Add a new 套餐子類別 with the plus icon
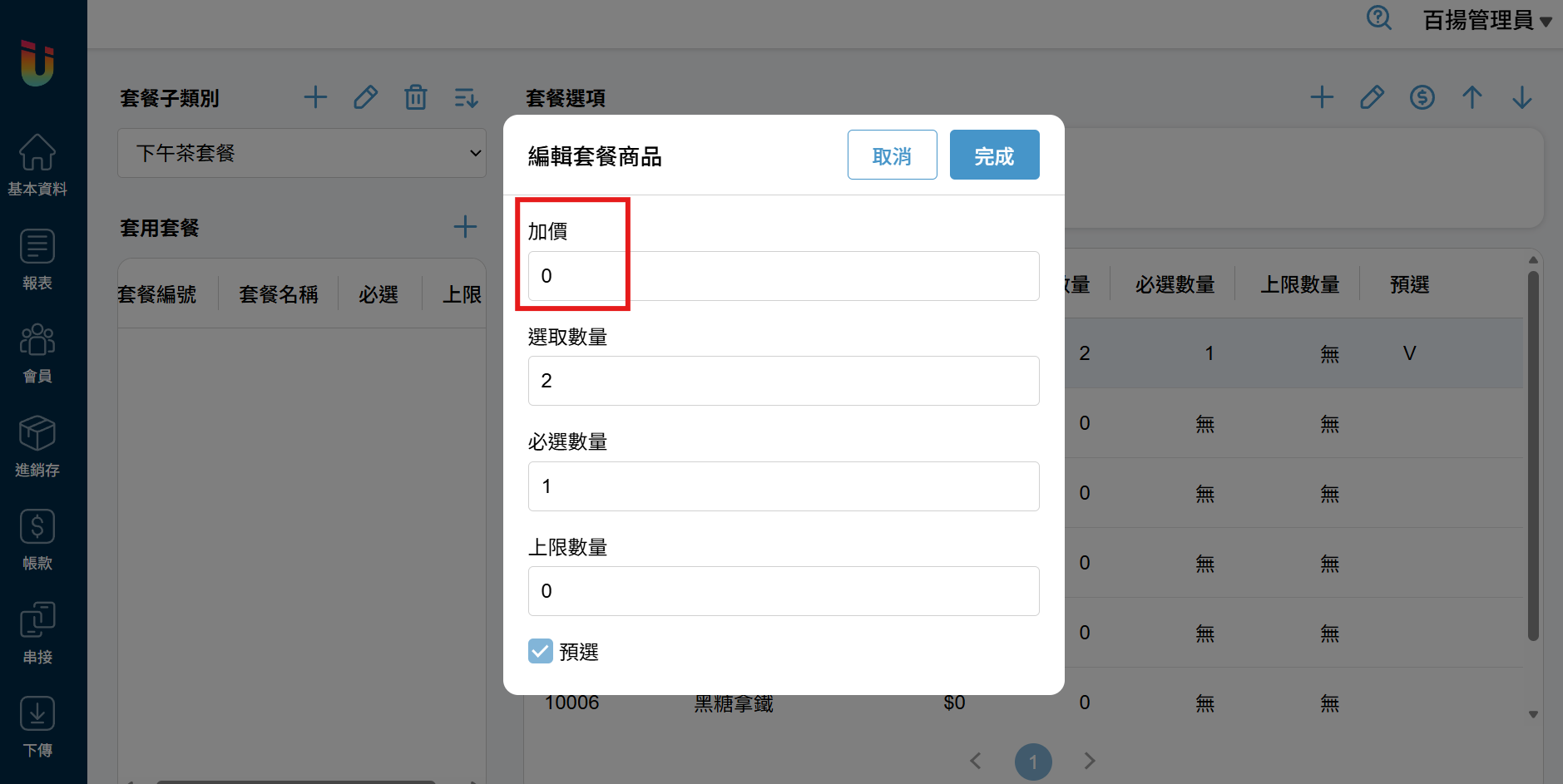 [315, 97]
